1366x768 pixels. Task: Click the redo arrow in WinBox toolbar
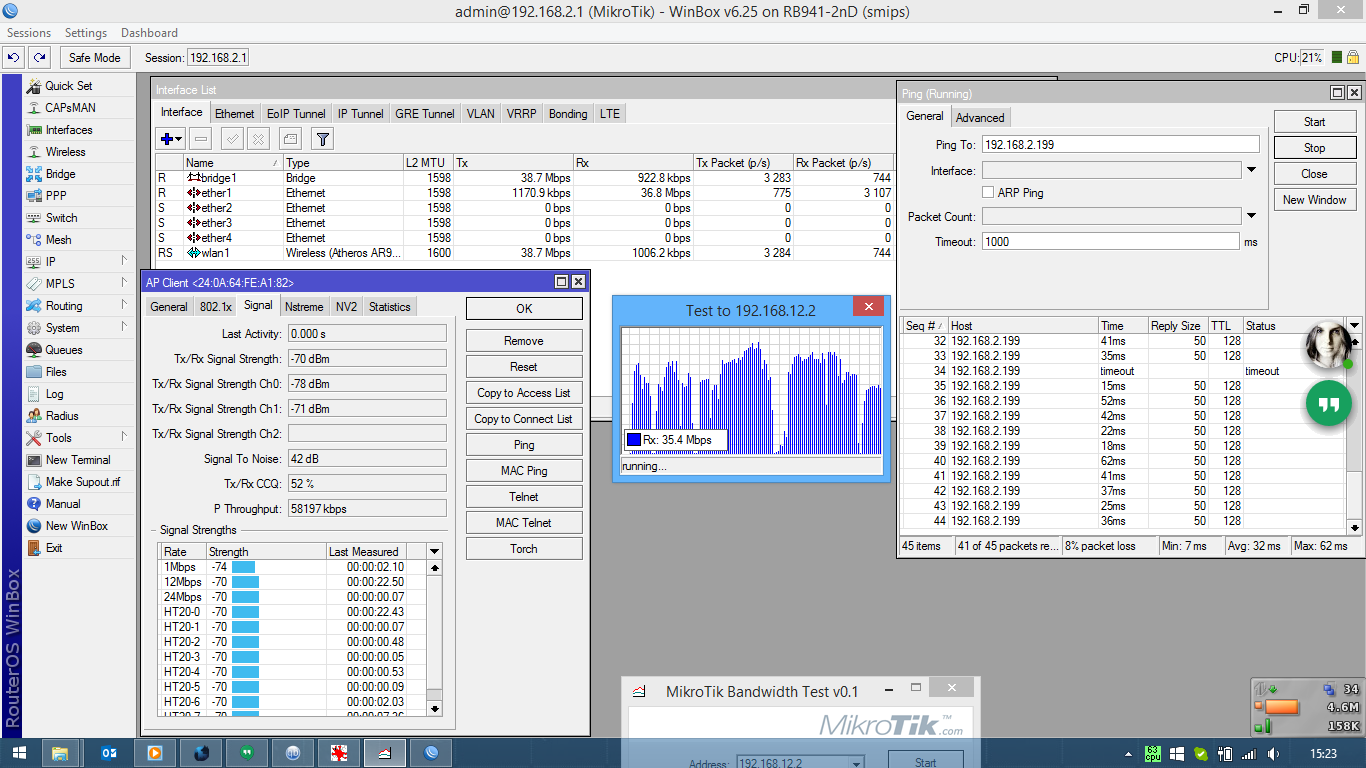click(x=39, y=58)
